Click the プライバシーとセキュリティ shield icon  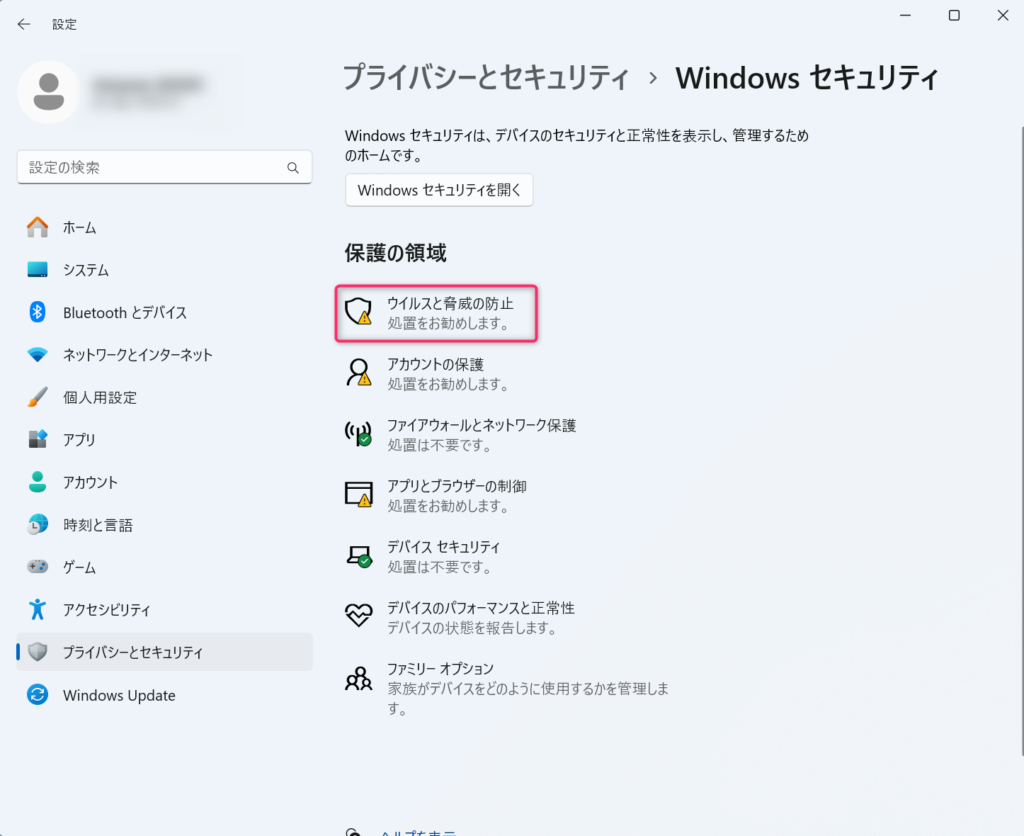pos(38,652)
